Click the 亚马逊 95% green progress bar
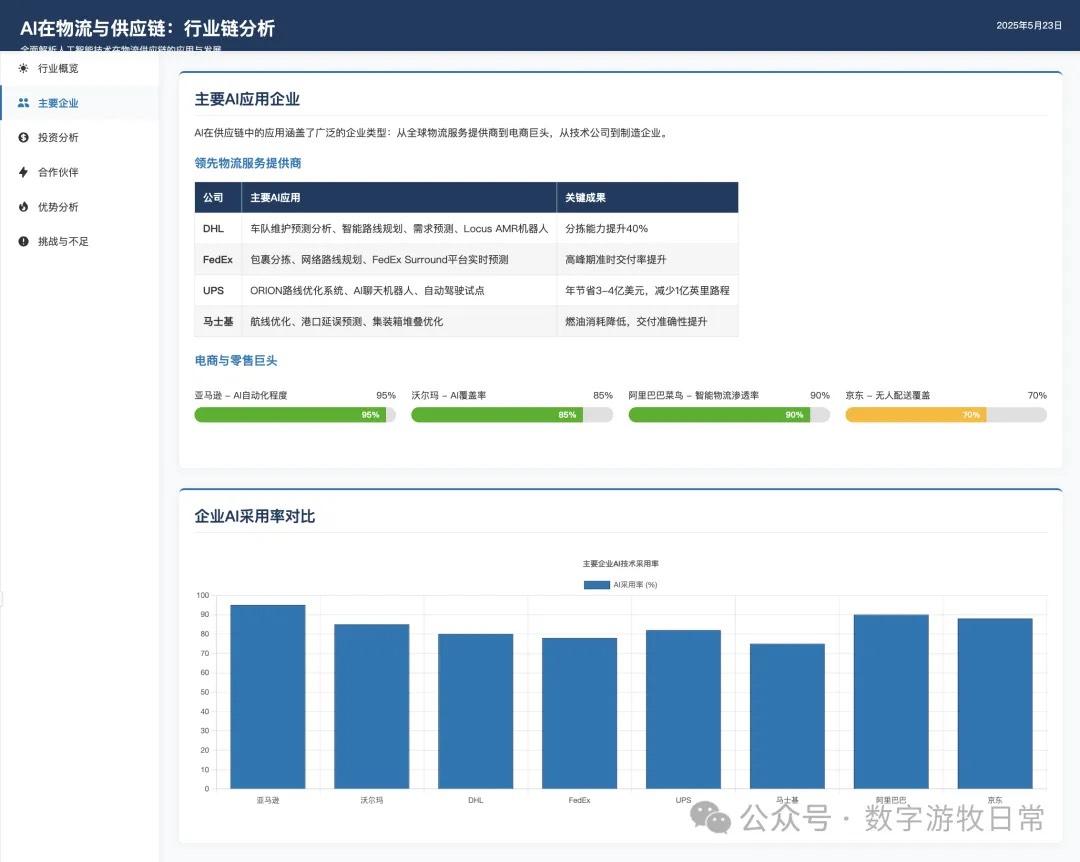Screen dimensions: 1080x862 point(289,415)
